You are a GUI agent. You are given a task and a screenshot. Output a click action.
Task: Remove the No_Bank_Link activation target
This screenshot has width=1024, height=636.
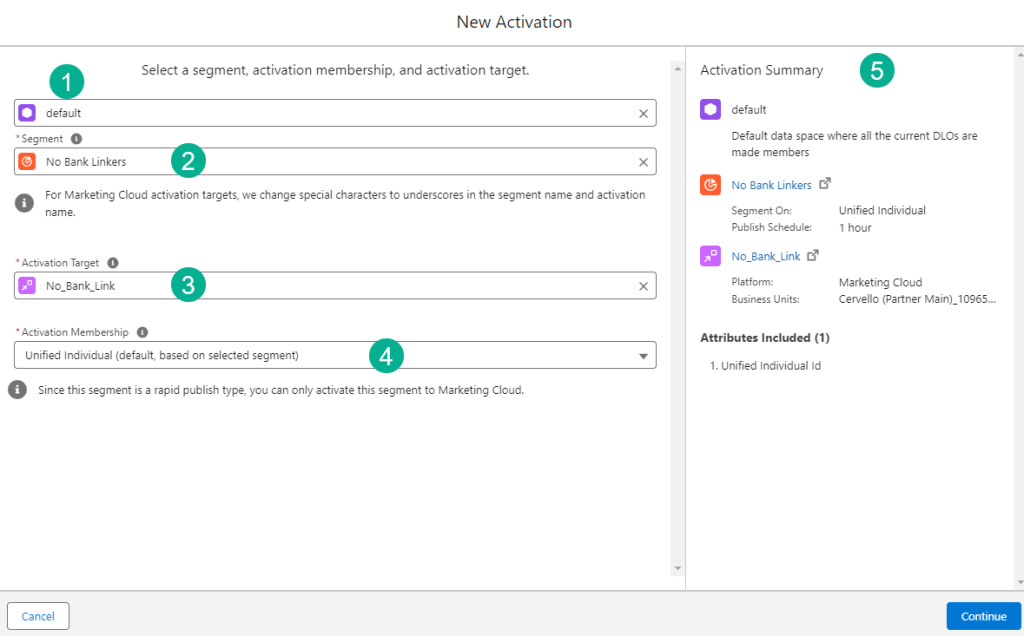coord(643,286)
